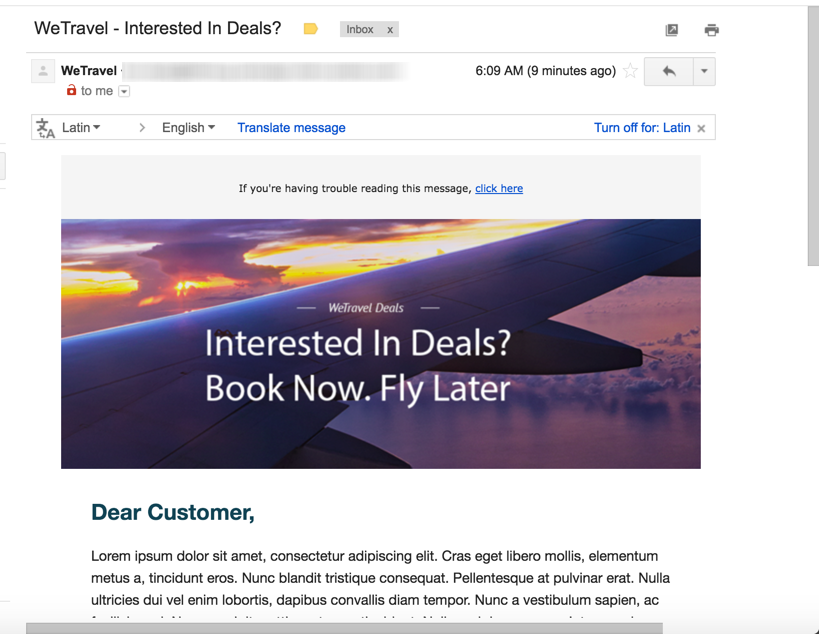The height and width of the screenshot is (634, 819).
Task: Follow the 'click here' link
Action: tap(499, 189)
